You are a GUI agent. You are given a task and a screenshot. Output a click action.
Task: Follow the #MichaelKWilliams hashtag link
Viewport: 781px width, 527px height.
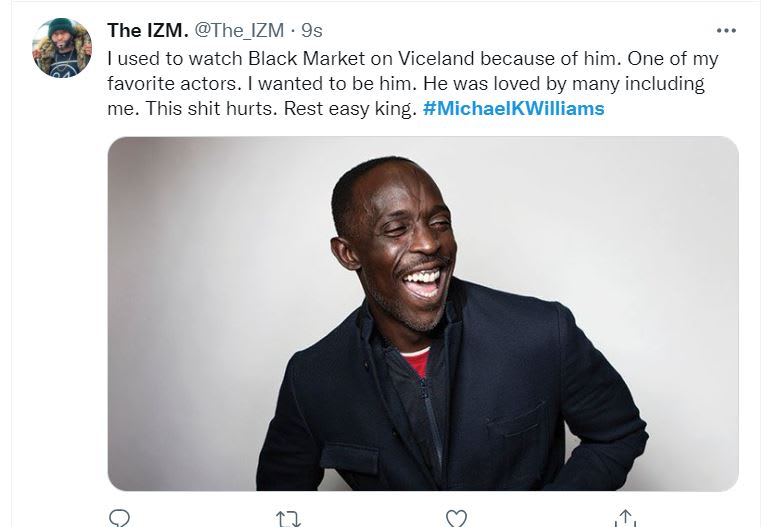coord(514,108)
